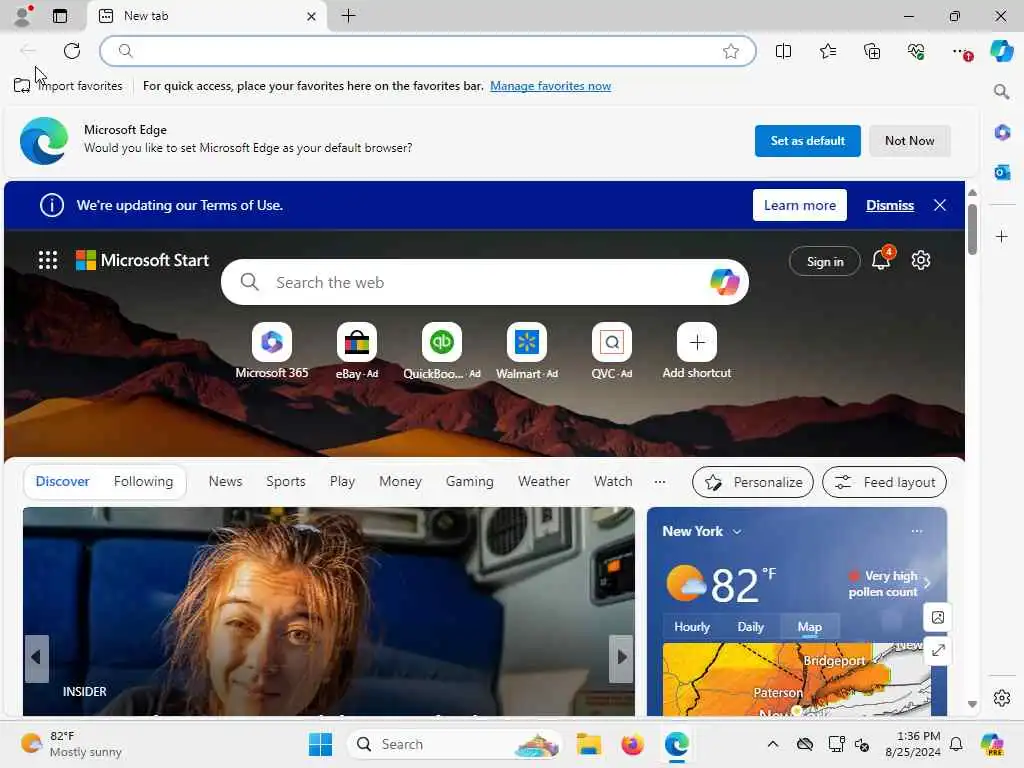
Task: Open page settings gear near Sign in
Action: coord(921,260)
